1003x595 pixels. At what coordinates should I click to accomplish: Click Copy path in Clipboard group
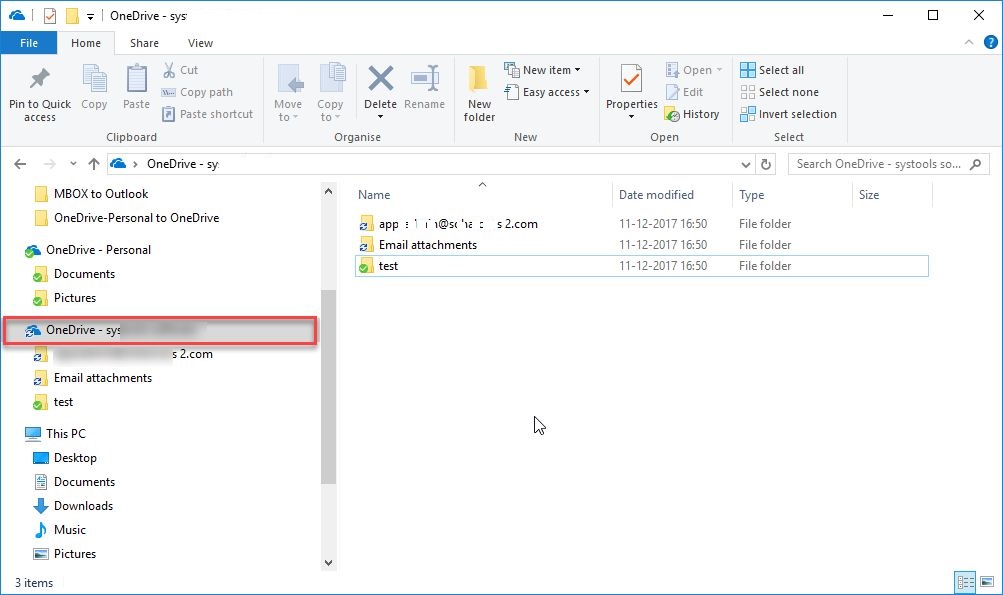coord(197,92)
